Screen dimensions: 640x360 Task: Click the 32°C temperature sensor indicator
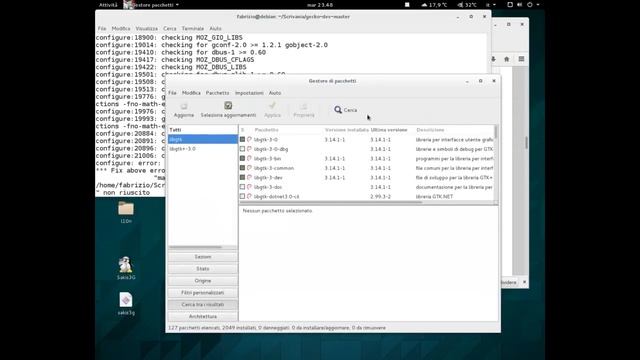(x=467, y=5)
